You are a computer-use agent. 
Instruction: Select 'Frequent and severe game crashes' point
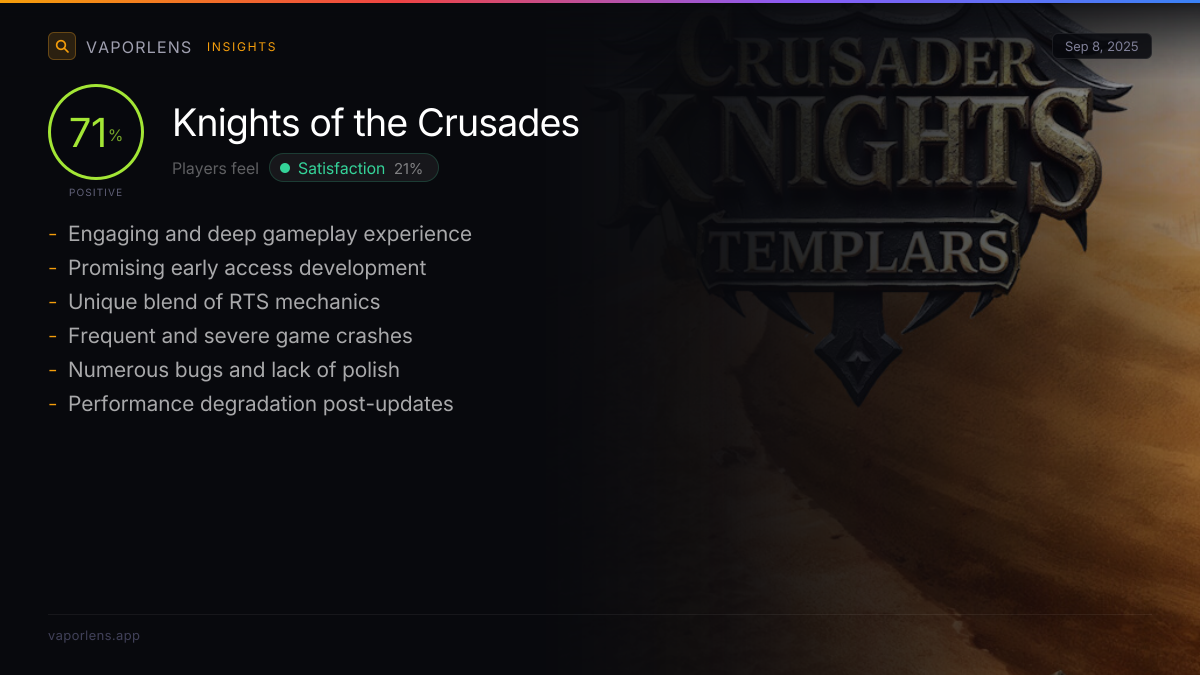coord(240,336)
